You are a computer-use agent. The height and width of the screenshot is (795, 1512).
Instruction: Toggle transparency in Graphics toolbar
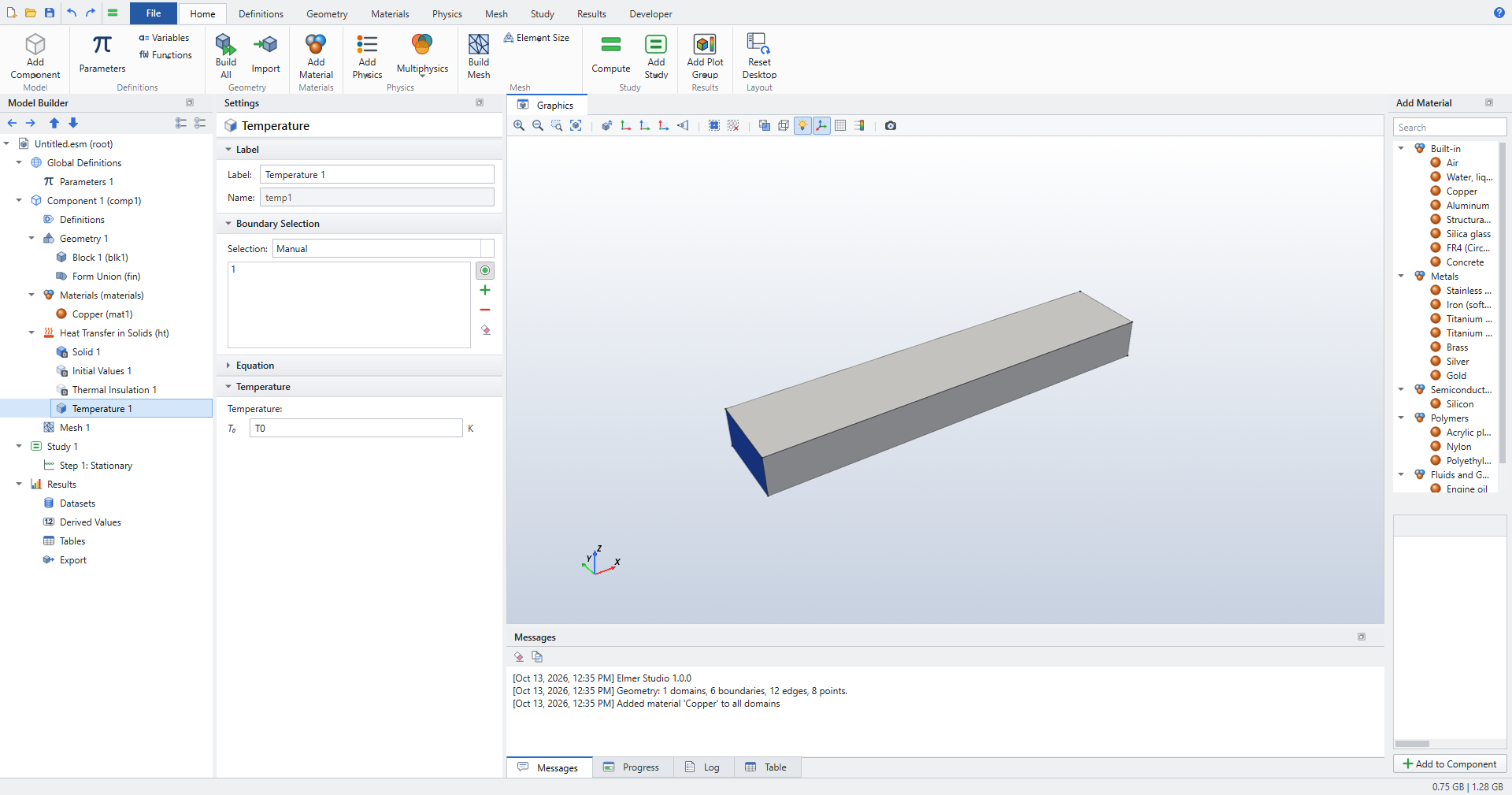click(765, 125)
